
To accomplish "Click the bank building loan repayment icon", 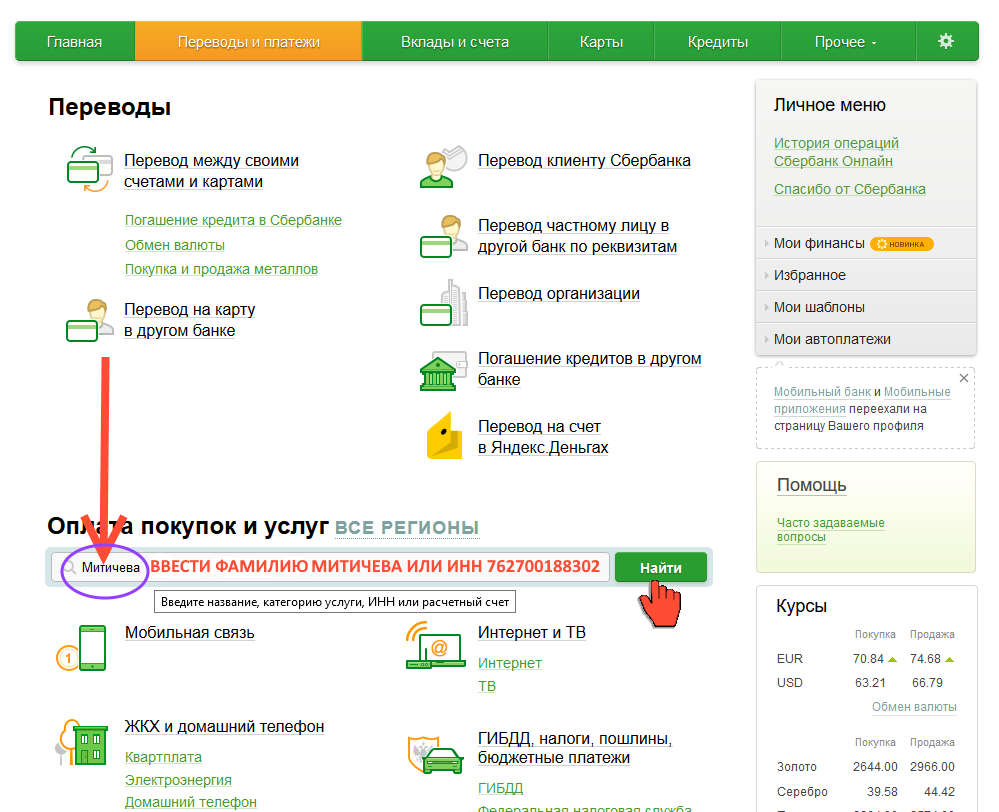I will pos(443,370).
